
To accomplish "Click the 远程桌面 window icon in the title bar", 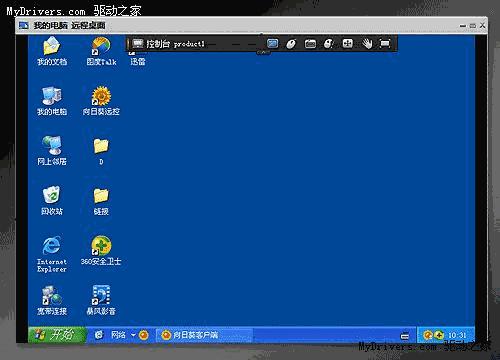I will tap(24, 25).
